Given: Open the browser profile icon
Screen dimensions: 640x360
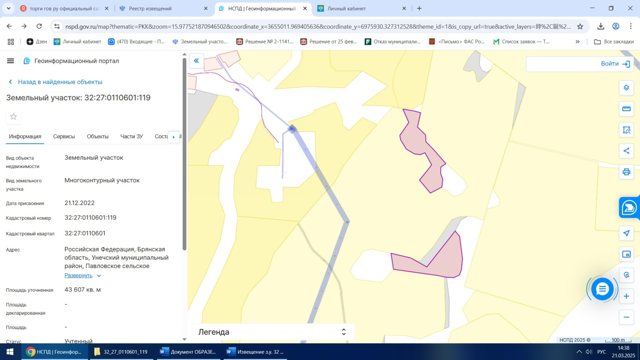Looking at the screenshot, I should 616,26.
